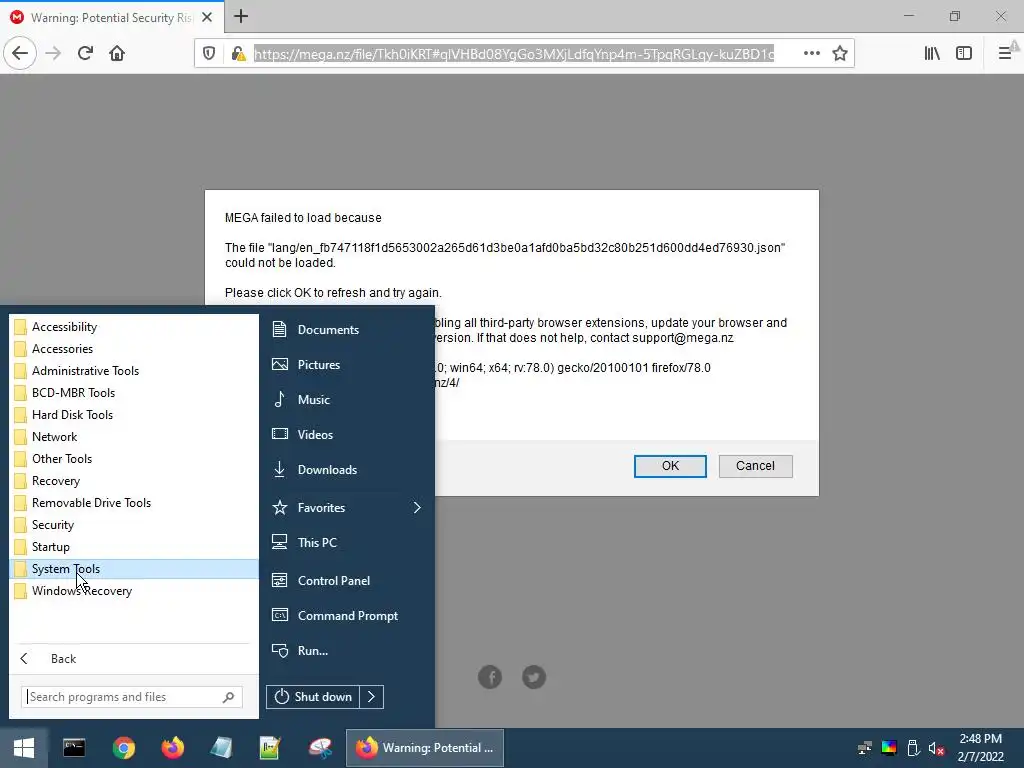This screenshot has height=768, width=1024.
Task: Open Control Panel from start menu
Action: coord(347,581)
